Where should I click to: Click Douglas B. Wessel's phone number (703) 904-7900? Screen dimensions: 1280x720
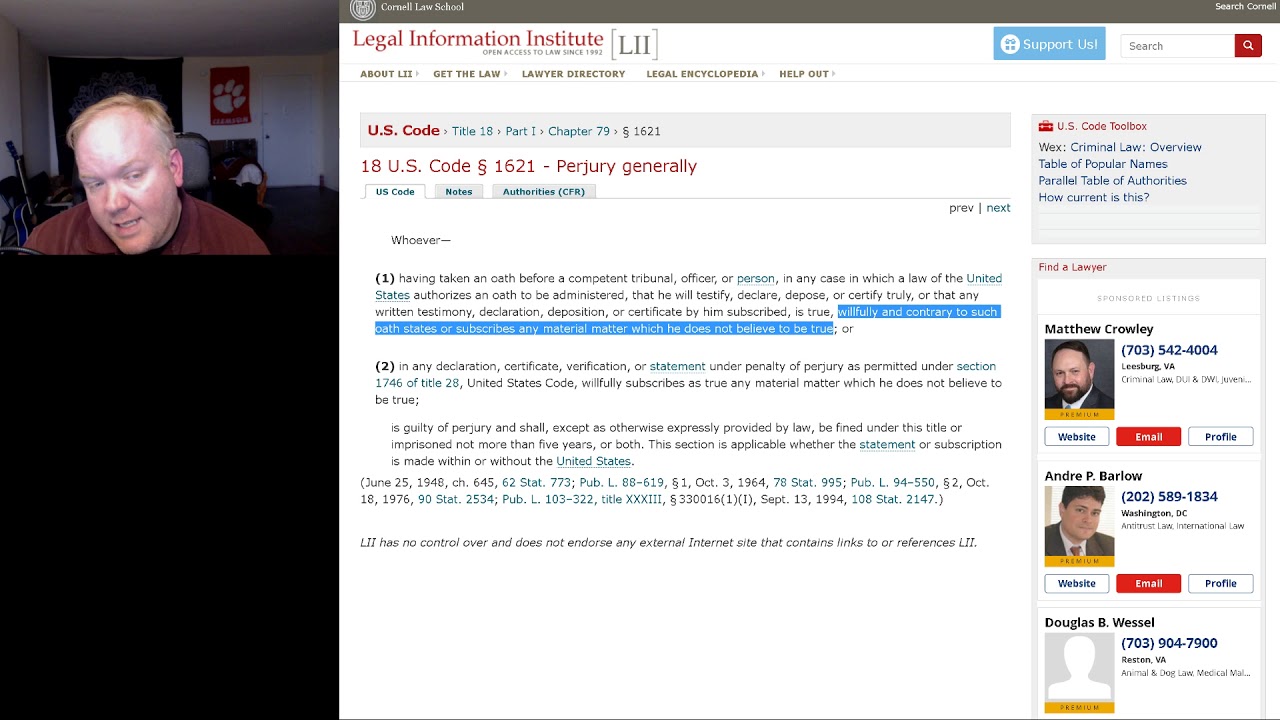1169,643
